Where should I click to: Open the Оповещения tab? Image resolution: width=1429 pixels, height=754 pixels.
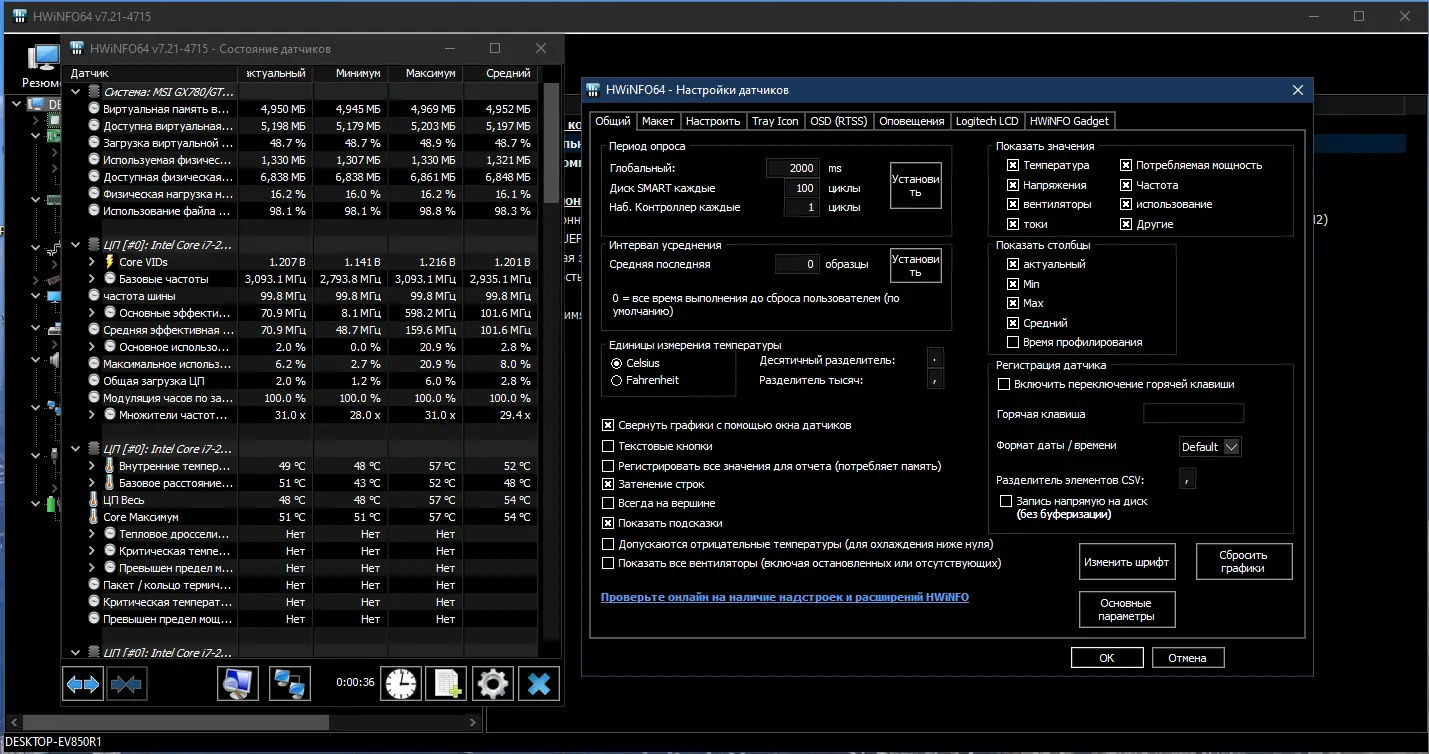(x=912, y=121)
